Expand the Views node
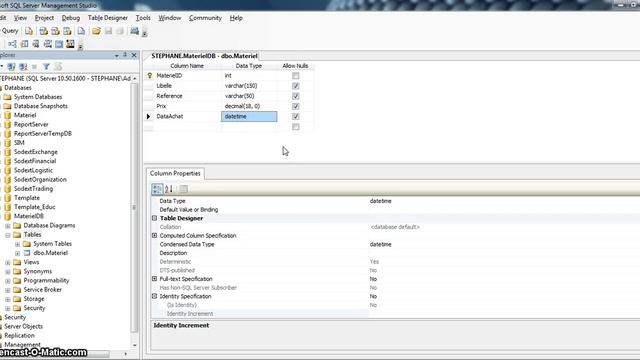The width and height of the screenshot is (640, 360). click(8, 262)
